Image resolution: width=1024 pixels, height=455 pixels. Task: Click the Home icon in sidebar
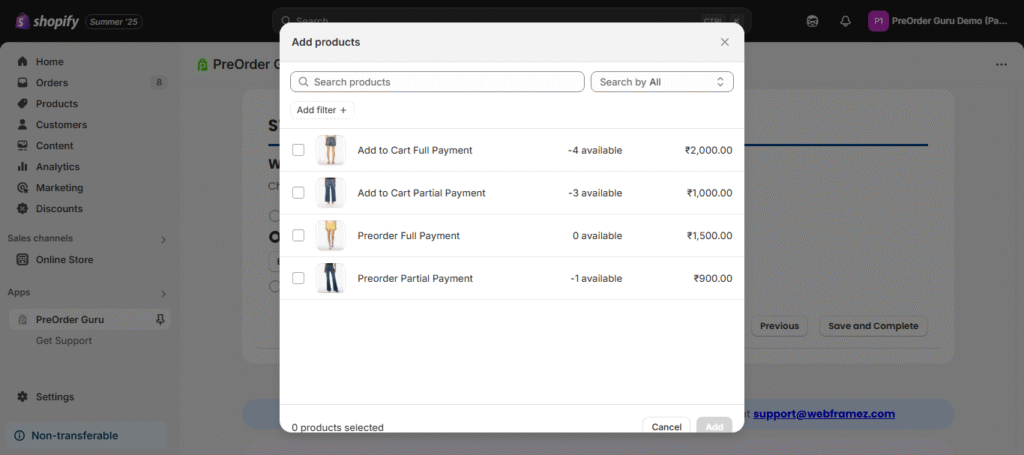point(22,62)
